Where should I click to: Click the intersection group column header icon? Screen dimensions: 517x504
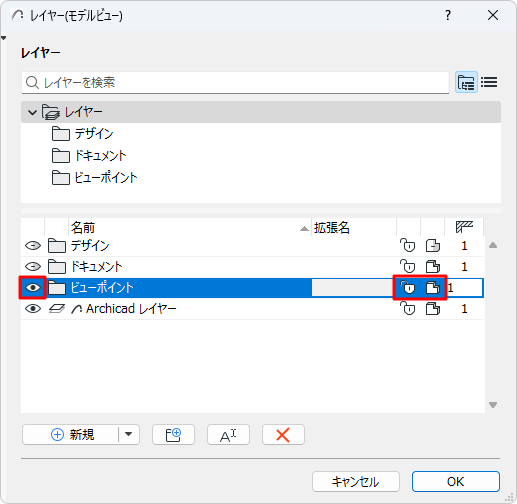464,227
